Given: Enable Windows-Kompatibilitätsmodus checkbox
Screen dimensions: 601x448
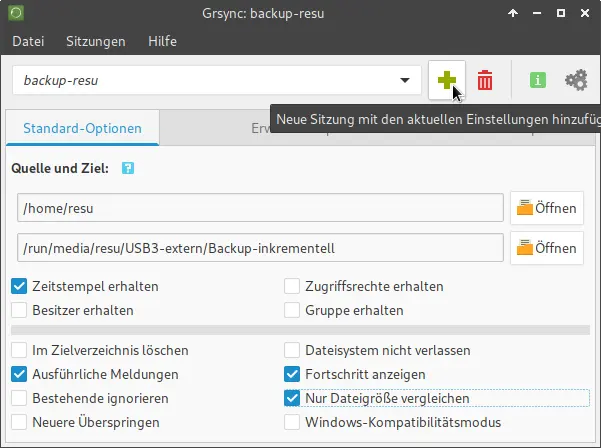Looking at the screenshot, I should click(292, 422).
